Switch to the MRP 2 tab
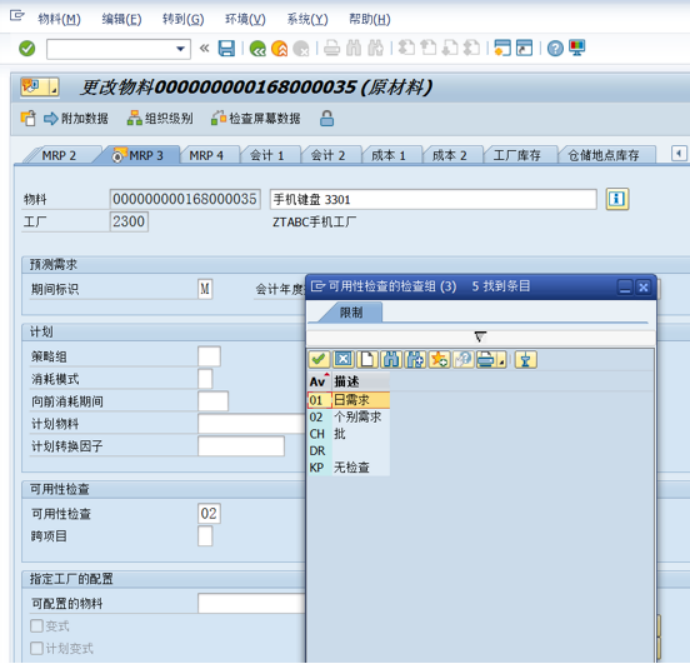Image resolution: width=691 pixels, height=664 pixels. point(59,156)
